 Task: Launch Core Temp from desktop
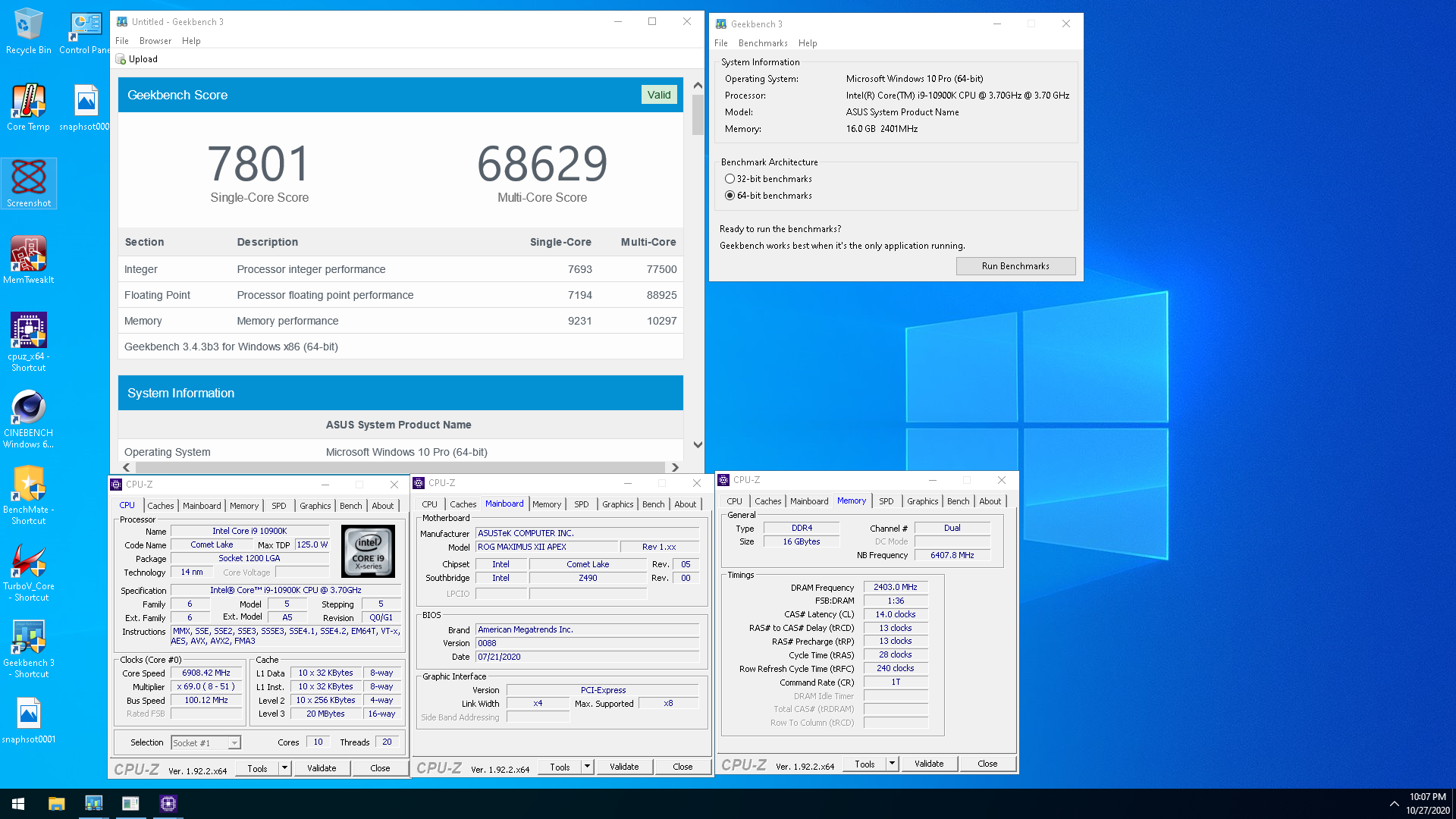tap(28, 107)
